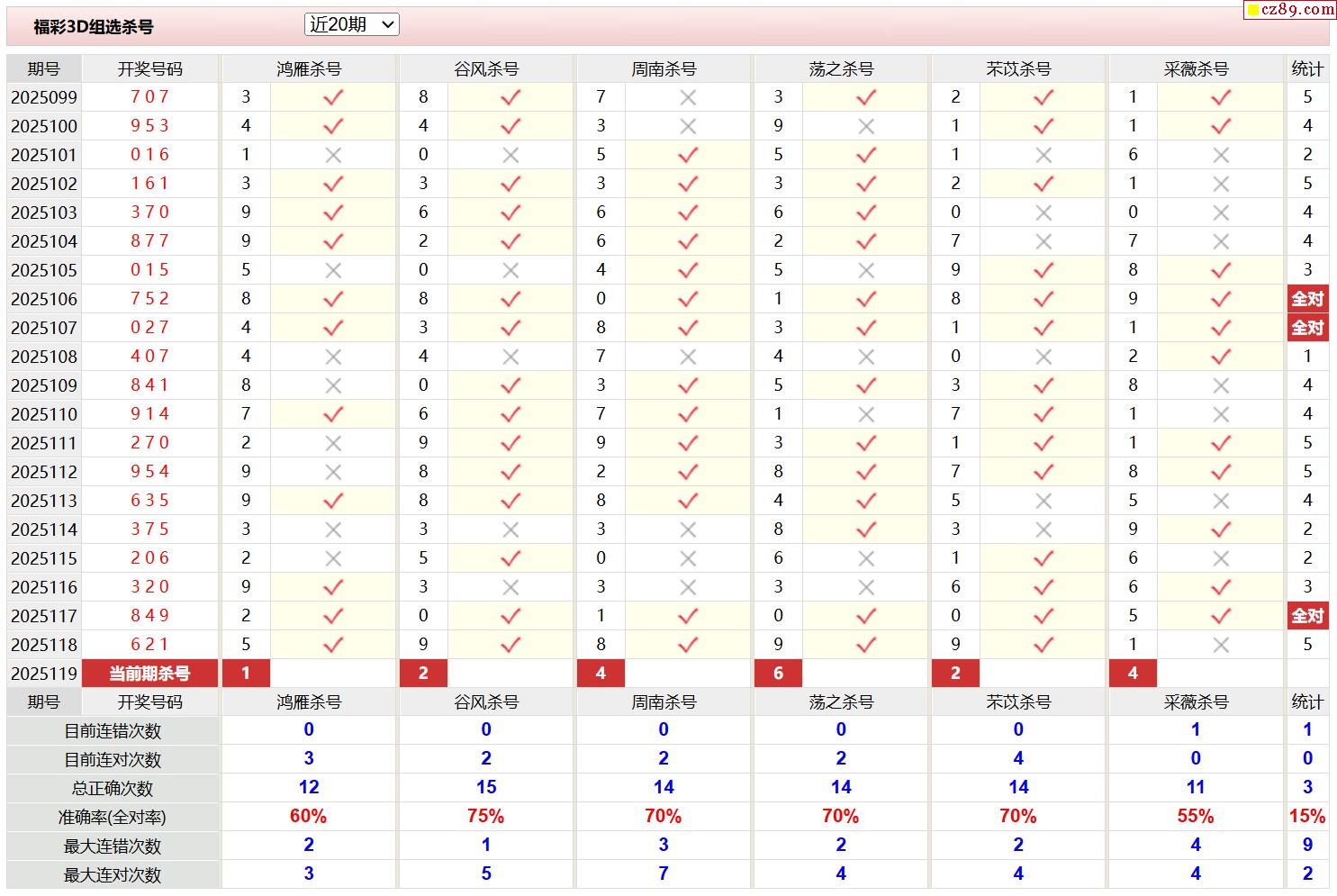Click the 总正确次数 row label
The width and height of the screenshot is (1337, 896).
click(x=113, y=789)
